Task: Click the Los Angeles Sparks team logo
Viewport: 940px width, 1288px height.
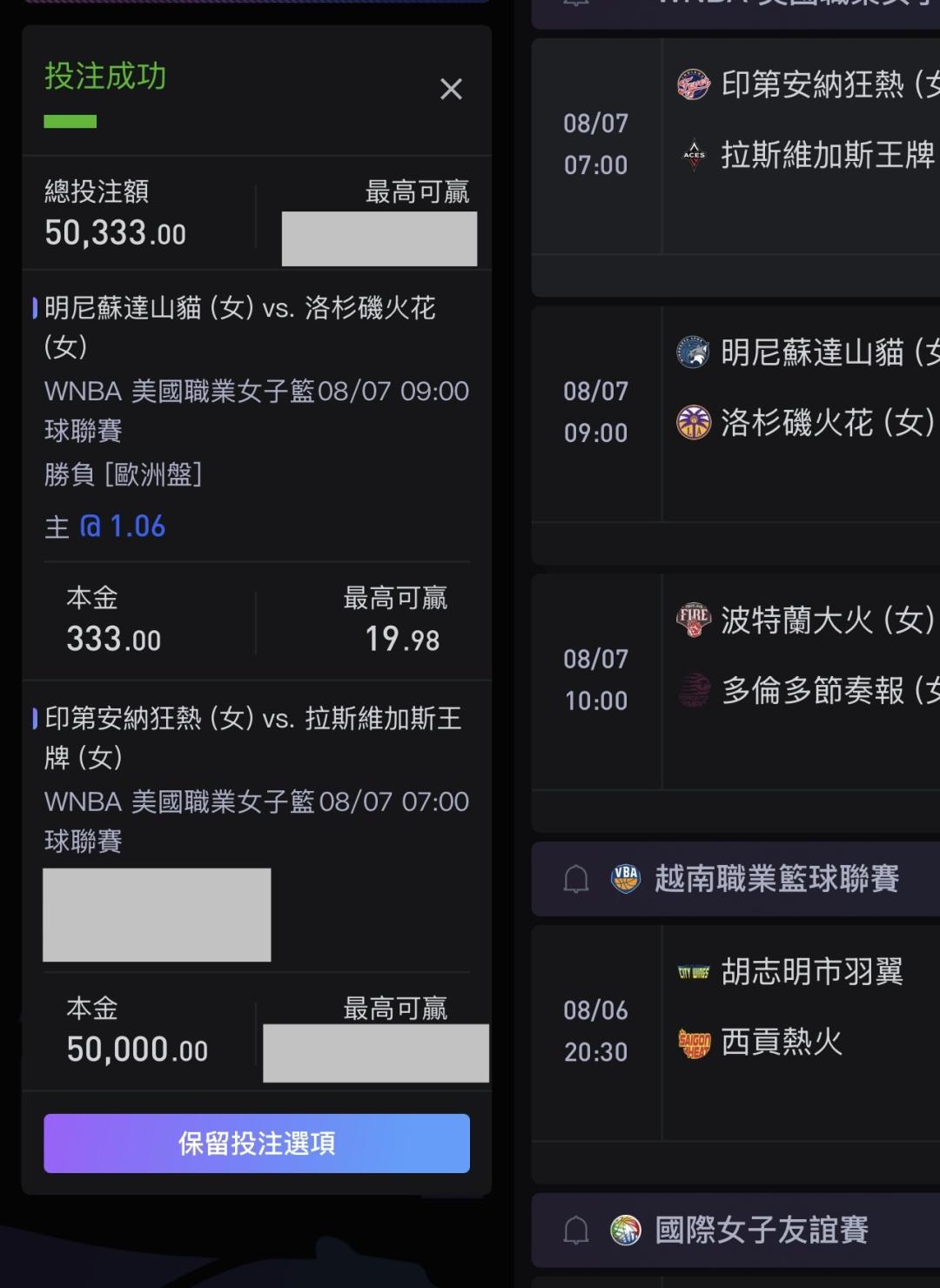Action: pyautogui.click(x=694, y=423)
